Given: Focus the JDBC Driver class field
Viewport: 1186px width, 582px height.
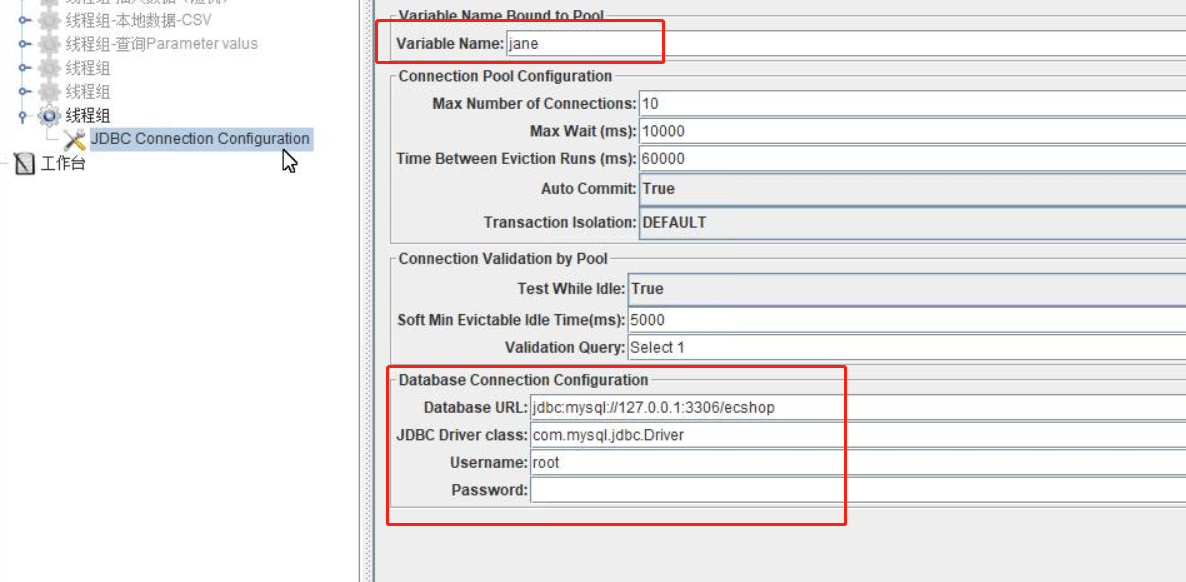Looking at the screenshot, I should click(855, 435).
